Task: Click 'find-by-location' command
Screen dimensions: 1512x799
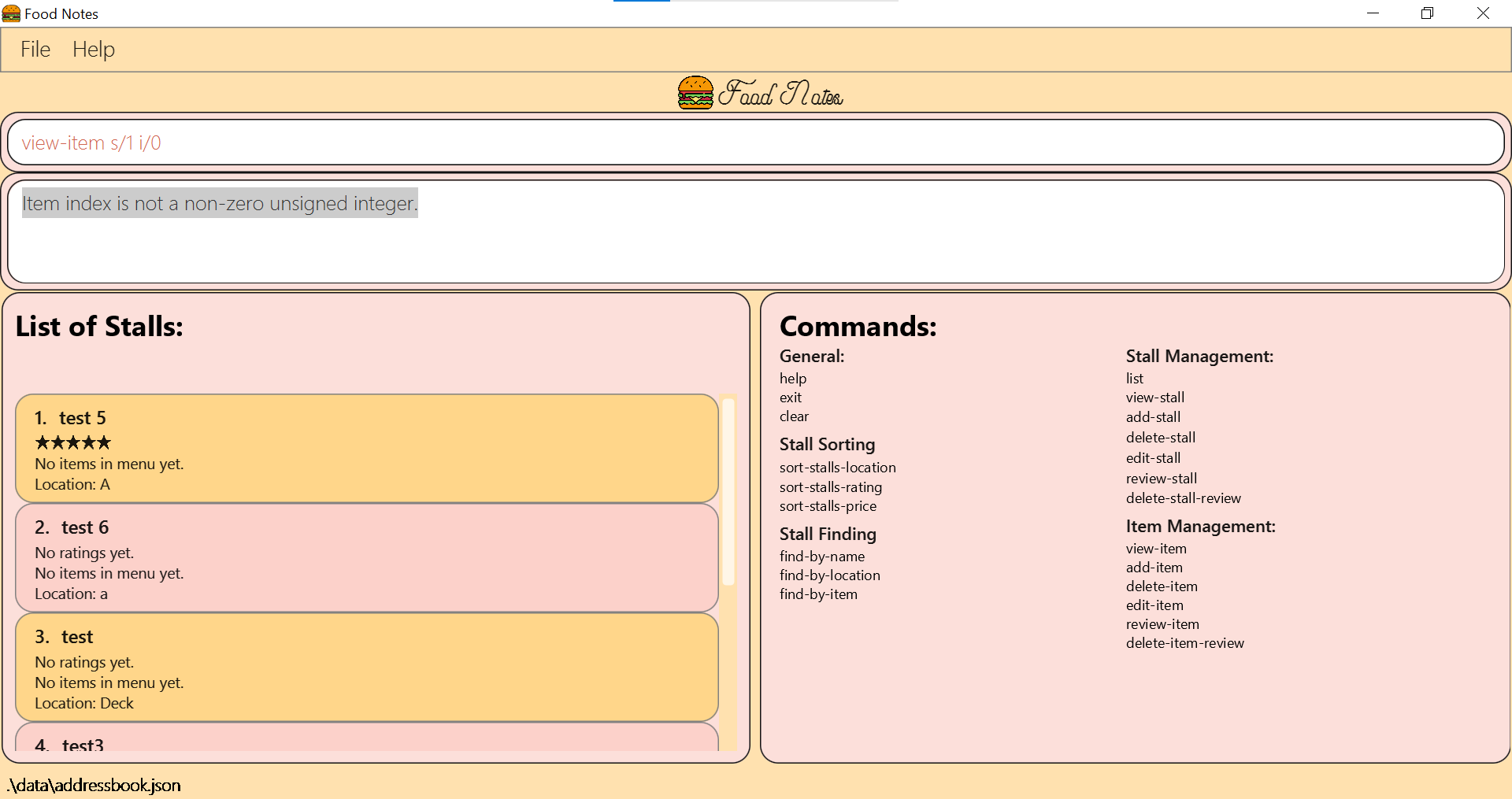Action: (830, 575)
